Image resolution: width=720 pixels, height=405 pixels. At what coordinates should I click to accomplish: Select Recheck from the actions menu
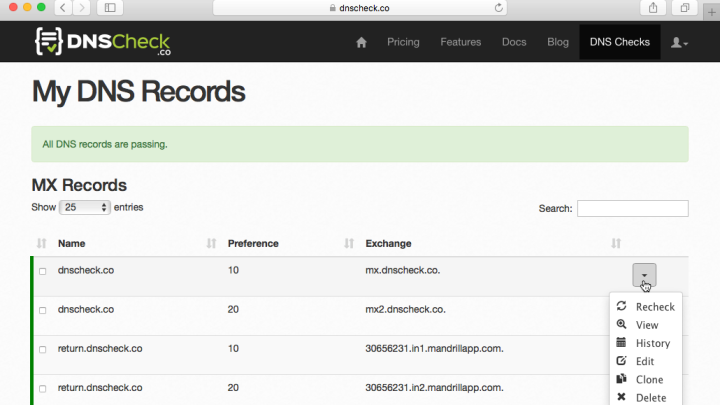646,307
